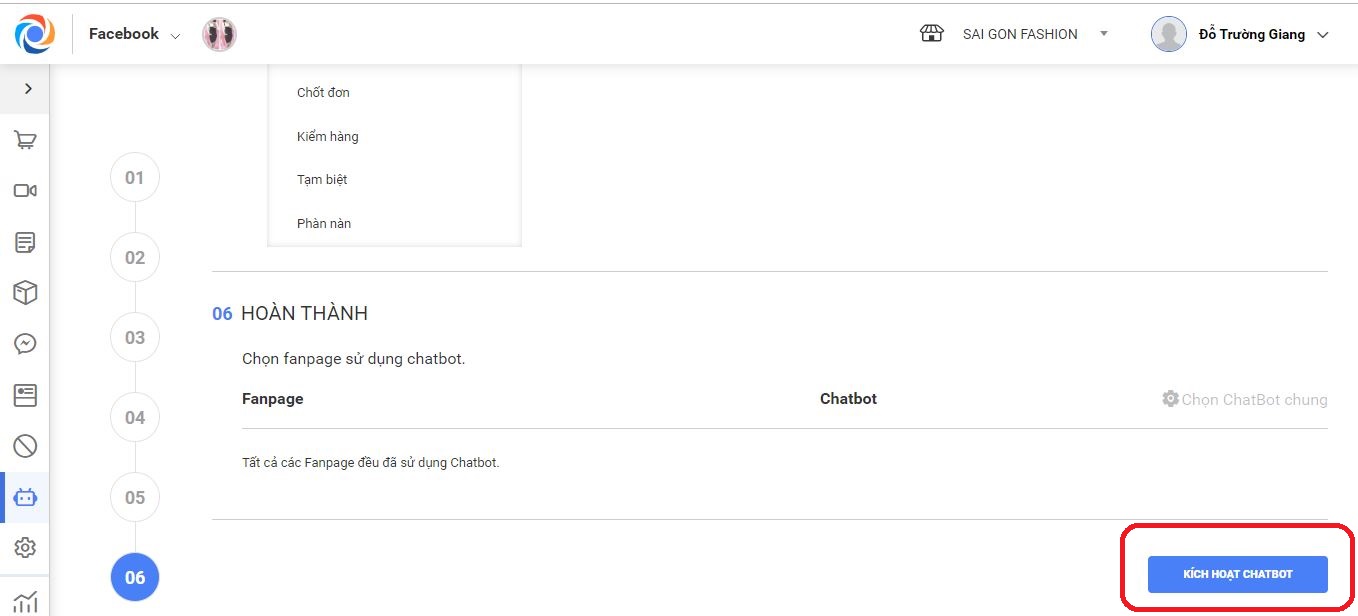The width and height of the screenshot is (1358, 616).
Task: Click the gear icon beside Chọn ChatBot chung
Action: pos(1170,398)
